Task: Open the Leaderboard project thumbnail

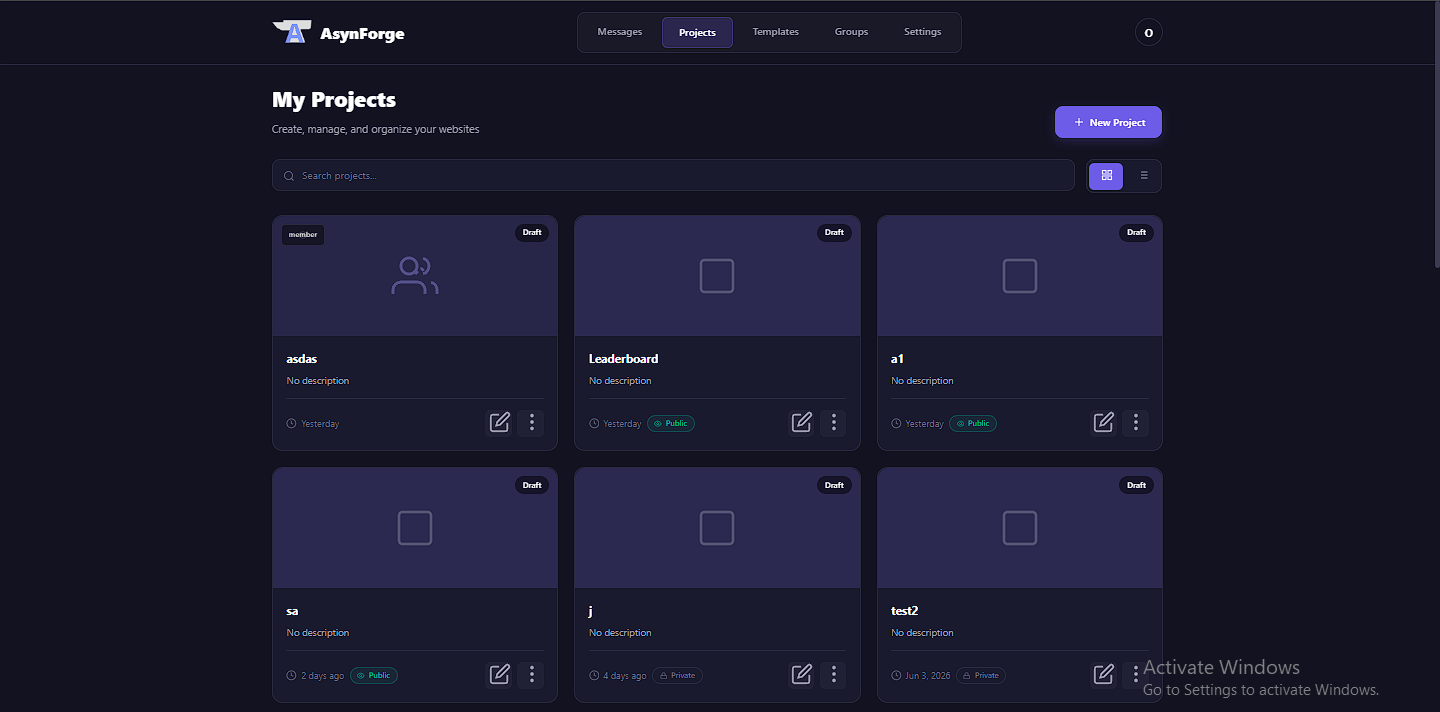Action: (717, 276)
